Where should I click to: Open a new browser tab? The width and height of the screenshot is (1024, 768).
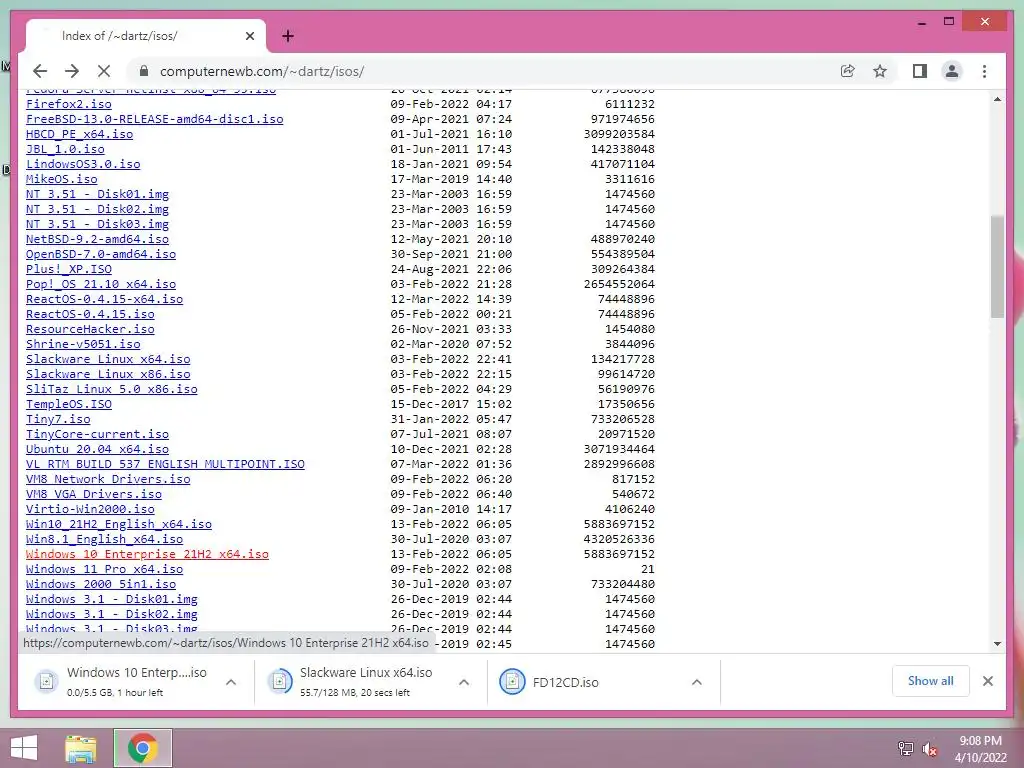[x=288, y=36]
